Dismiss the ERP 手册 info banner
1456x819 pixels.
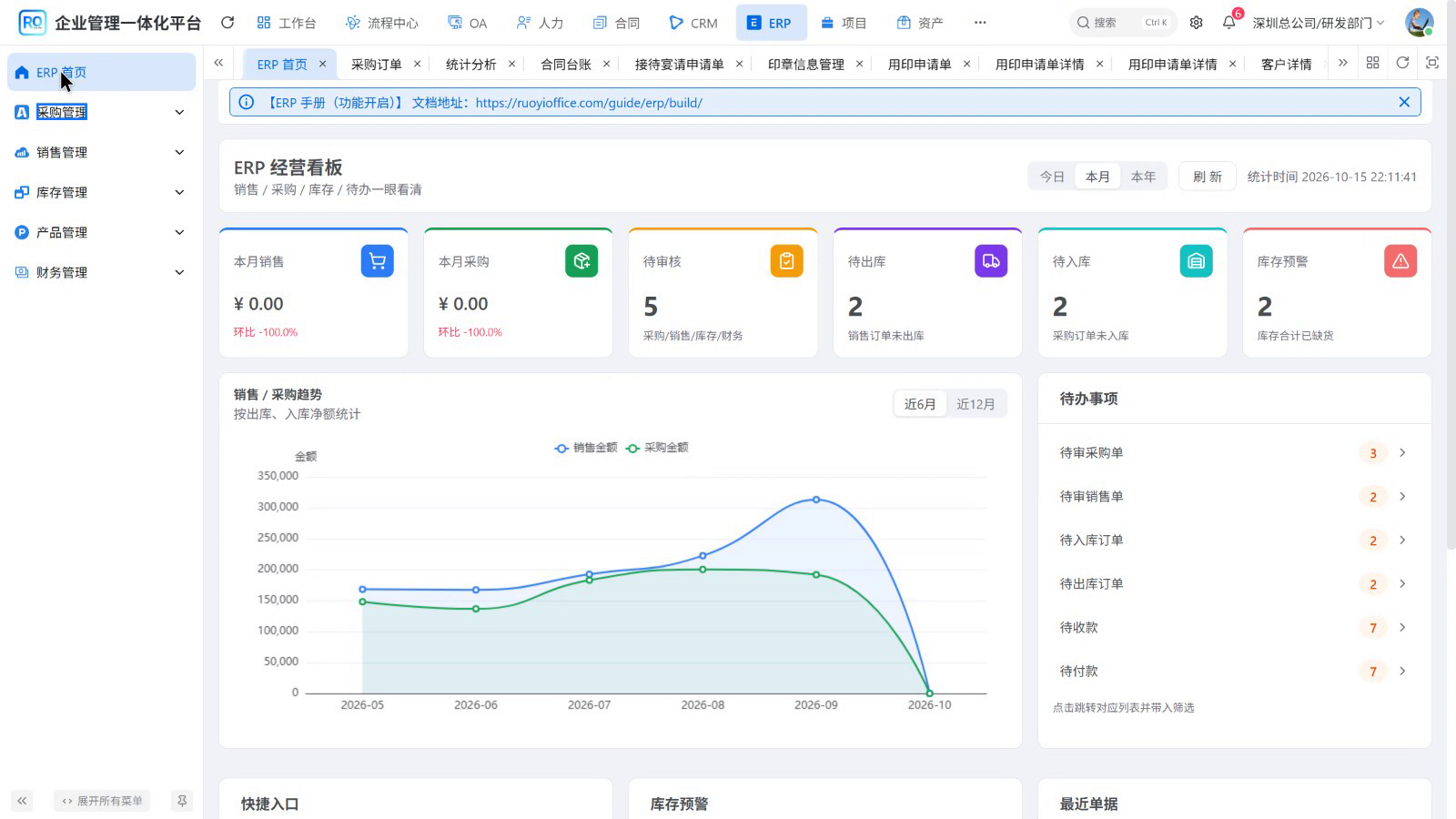(x=1404, y=102)
